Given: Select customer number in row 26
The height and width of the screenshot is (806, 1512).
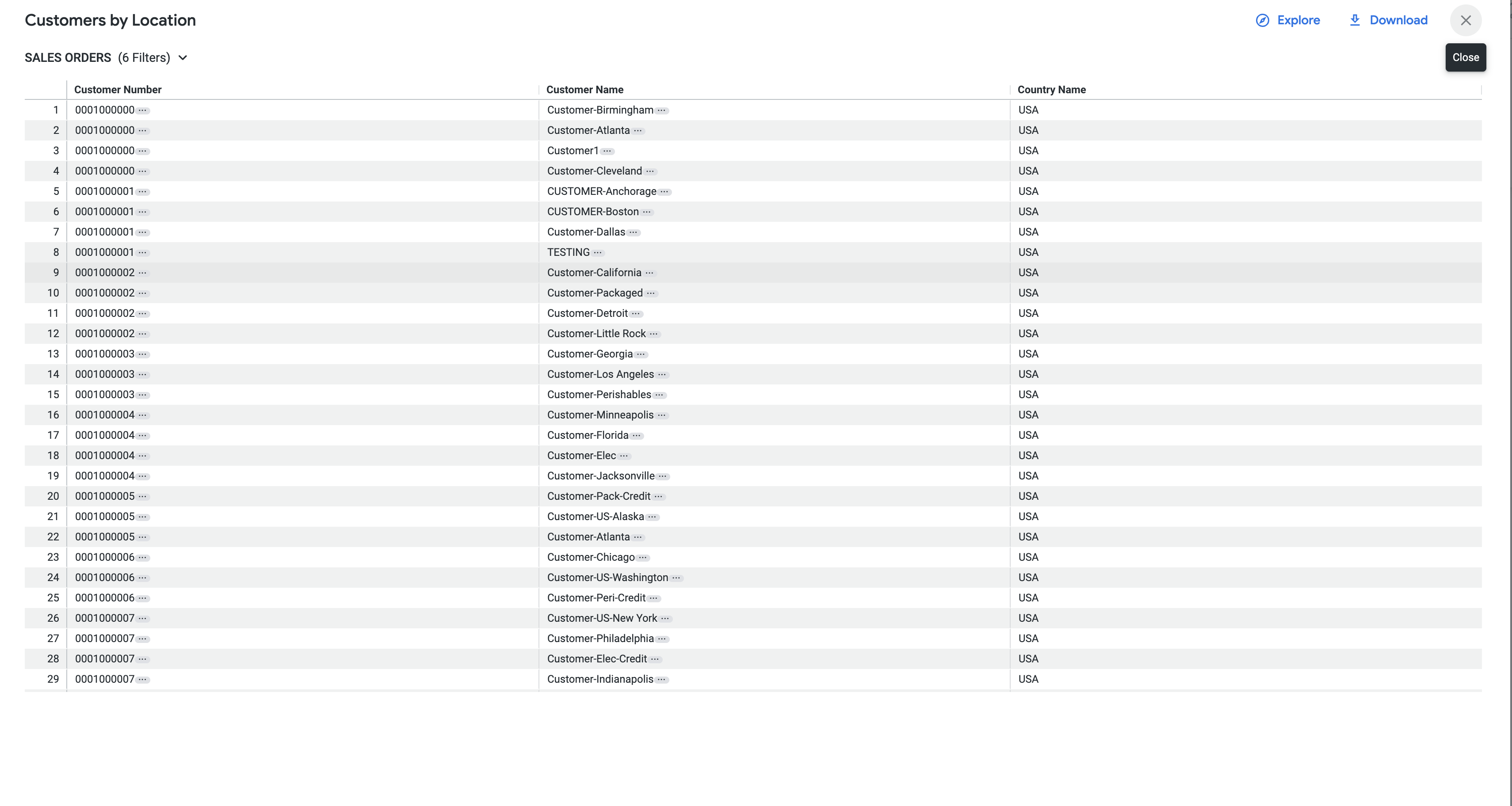Looking at the screenshot, I should (104, 618).
